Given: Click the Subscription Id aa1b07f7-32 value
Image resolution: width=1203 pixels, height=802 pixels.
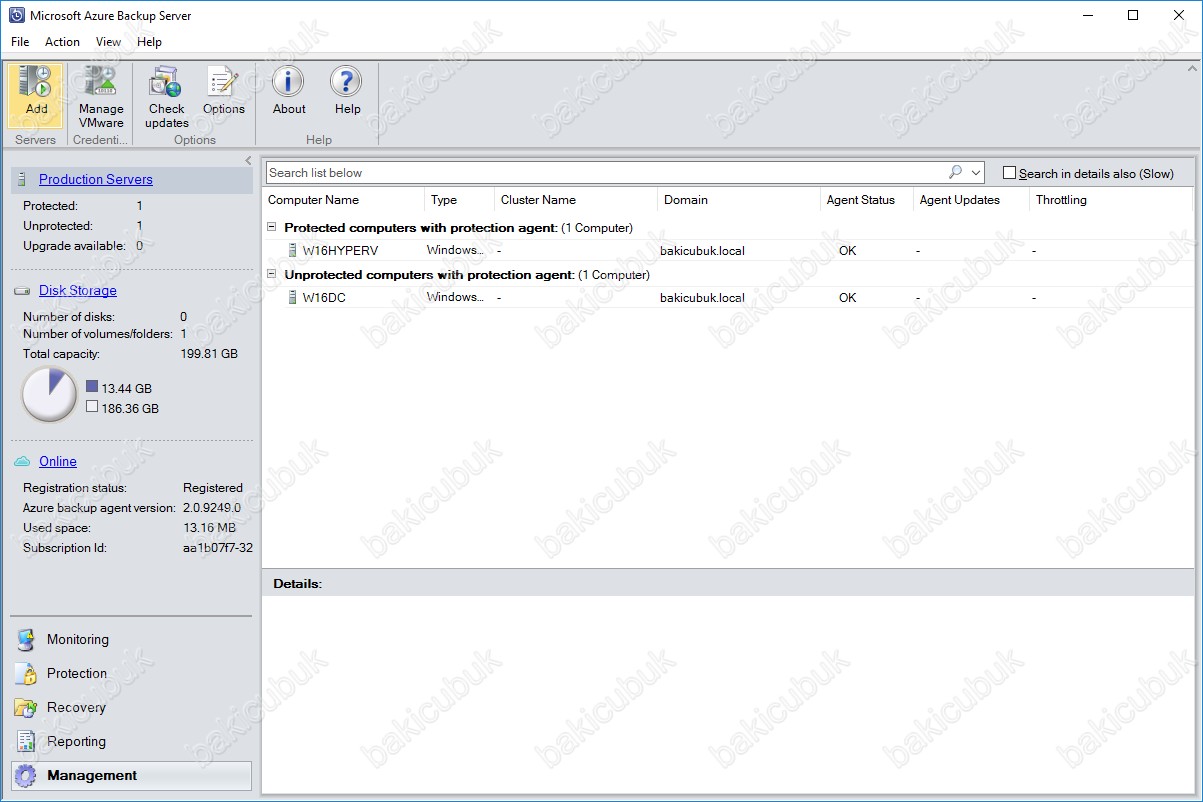Looking at the screenshot, I should [218, 548].
